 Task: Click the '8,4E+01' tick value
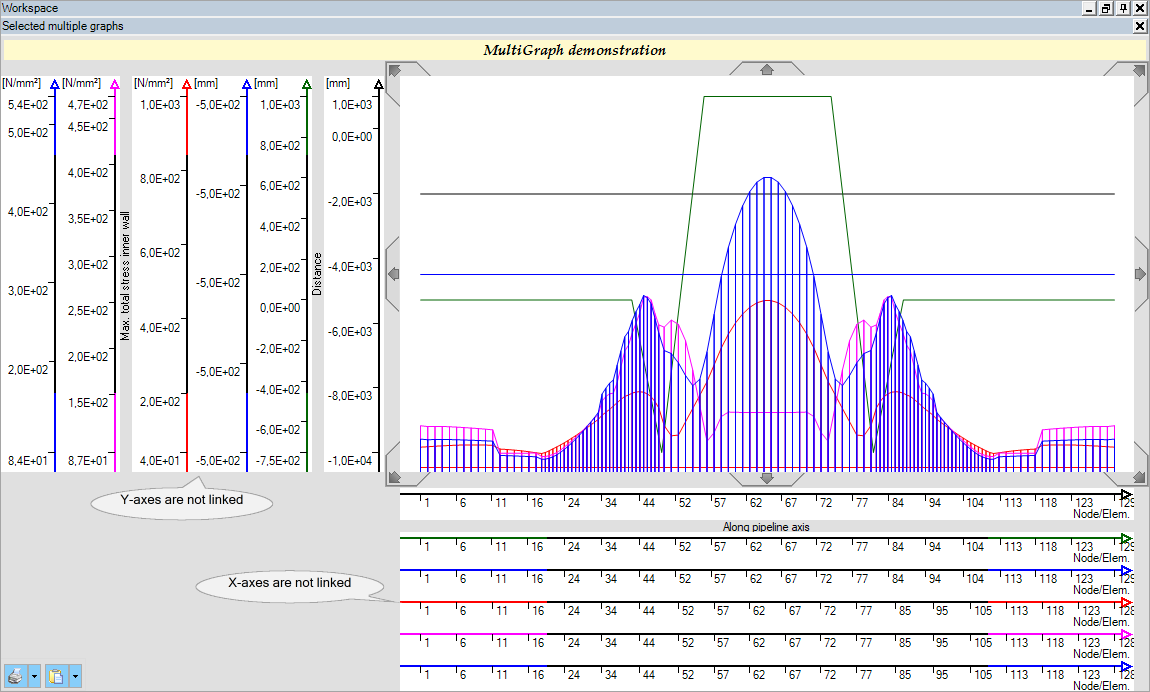(x=28, y=461)
